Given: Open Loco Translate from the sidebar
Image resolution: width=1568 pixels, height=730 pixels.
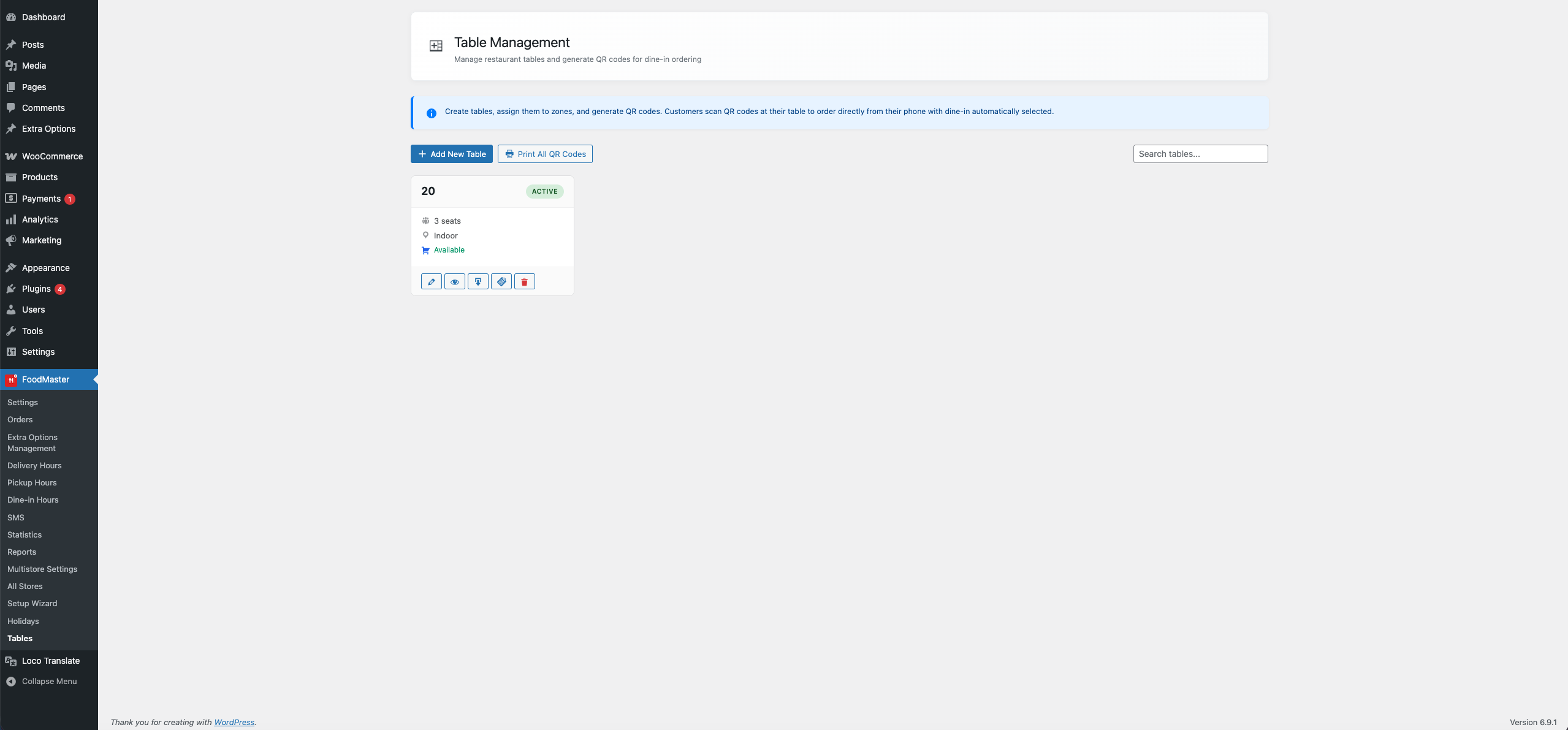Looking at the screenshot, I should click(50, 661).
